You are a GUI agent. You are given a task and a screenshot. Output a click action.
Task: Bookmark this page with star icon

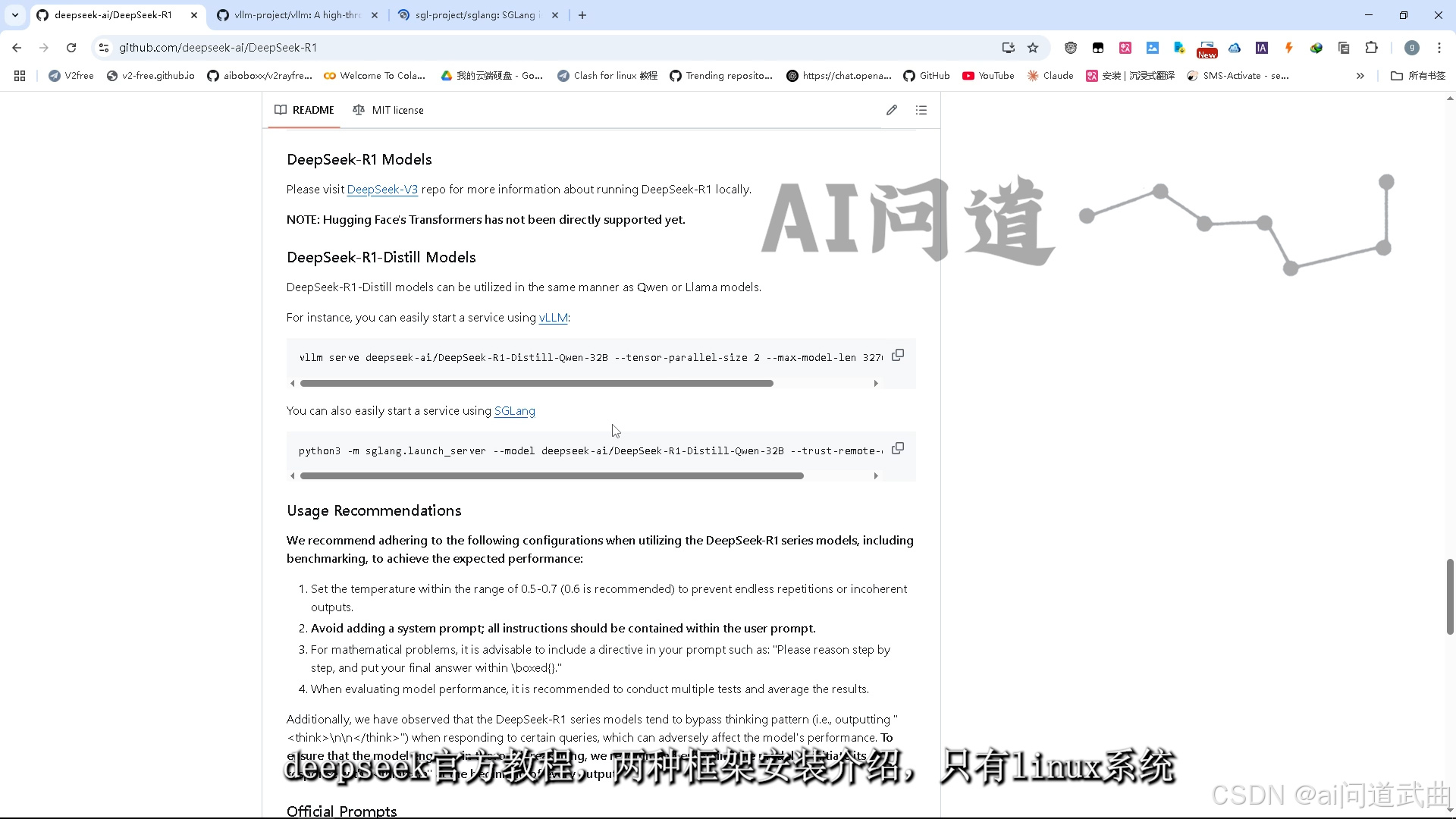coord(1033,48)
